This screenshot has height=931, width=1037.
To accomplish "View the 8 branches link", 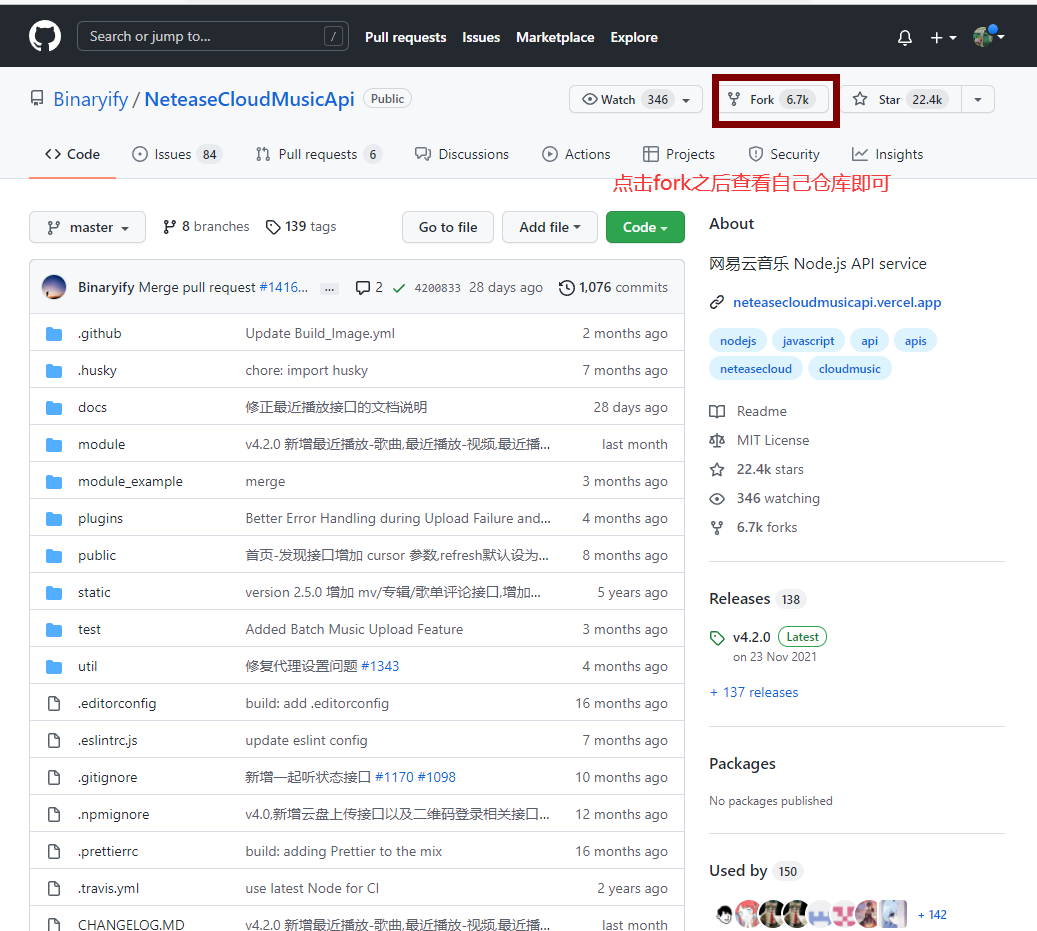I will tap(206, 227).
